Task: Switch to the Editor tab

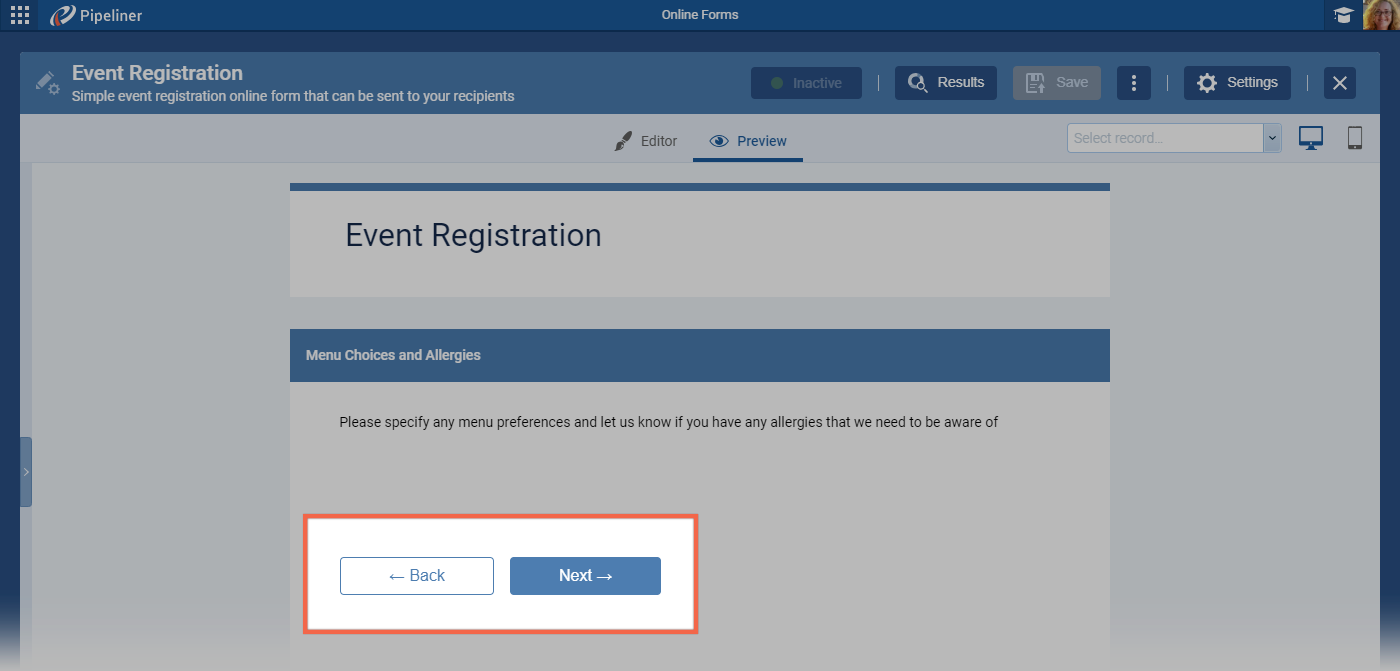Action: [x=646, y=141]
